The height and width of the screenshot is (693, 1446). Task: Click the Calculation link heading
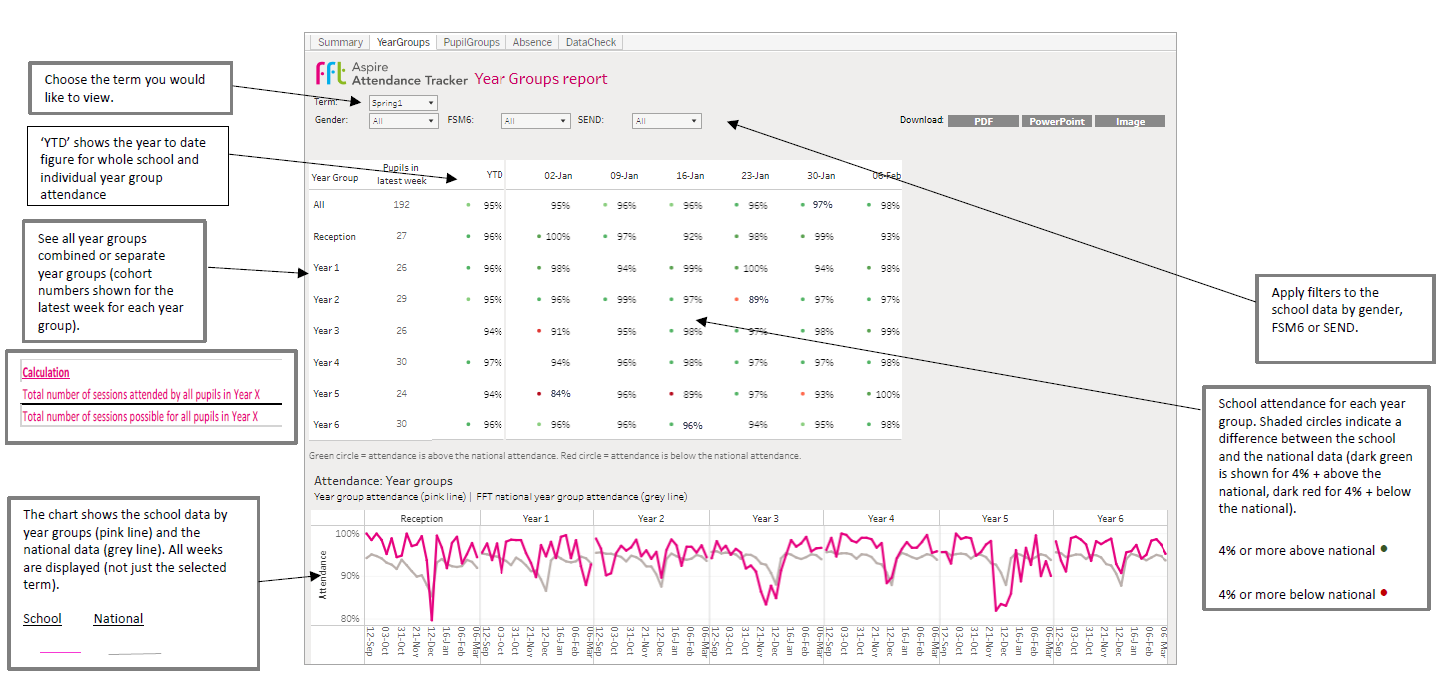[x=46, y=372]
